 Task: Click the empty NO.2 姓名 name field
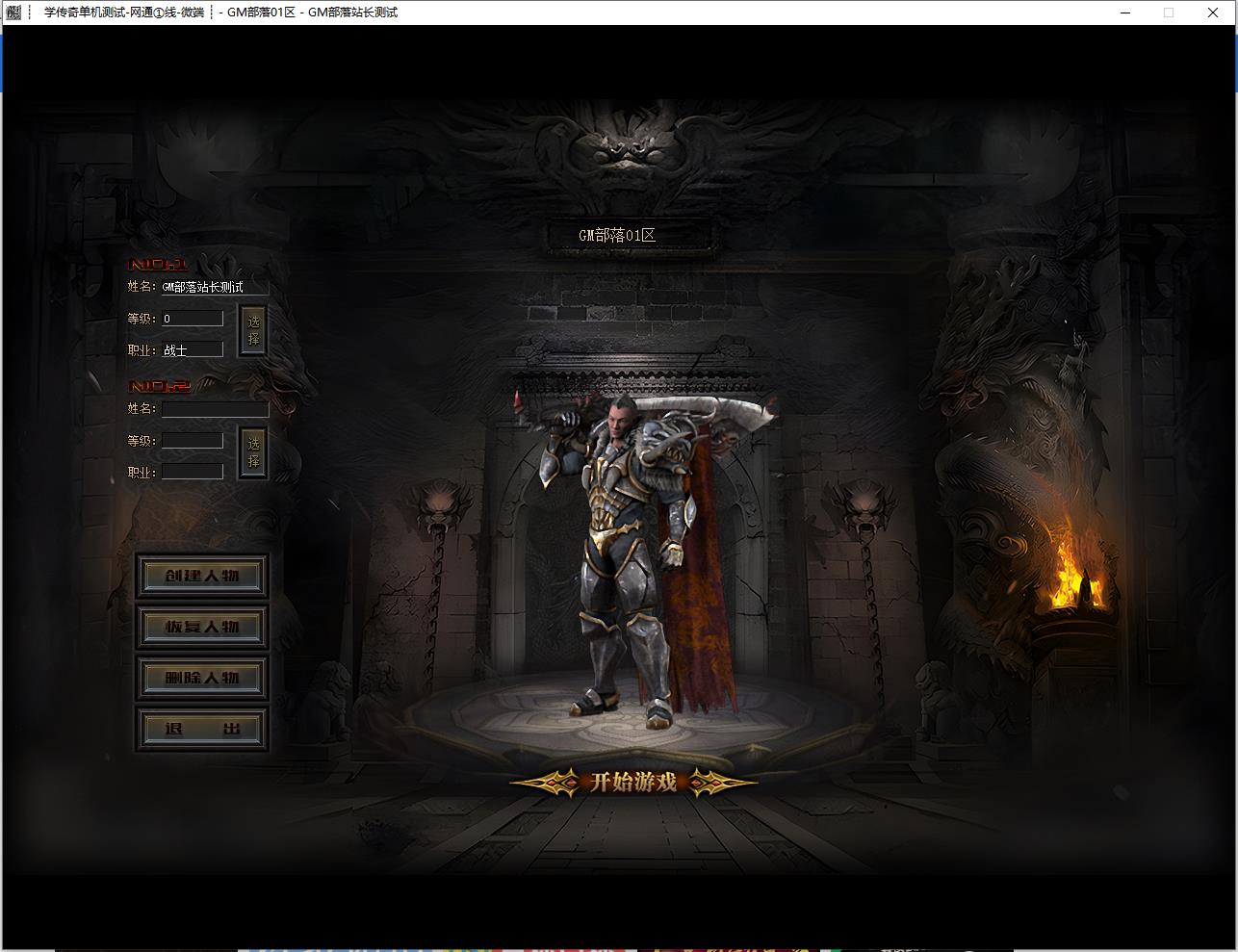point(215,409)
